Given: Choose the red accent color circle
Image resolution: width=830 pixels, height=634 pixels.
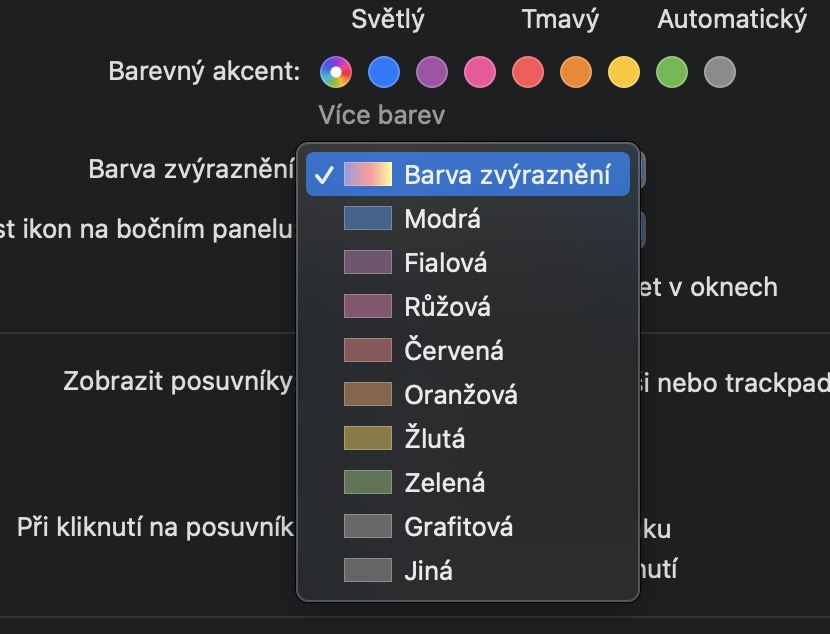Looking at the screenshot, I should (528, 72).
